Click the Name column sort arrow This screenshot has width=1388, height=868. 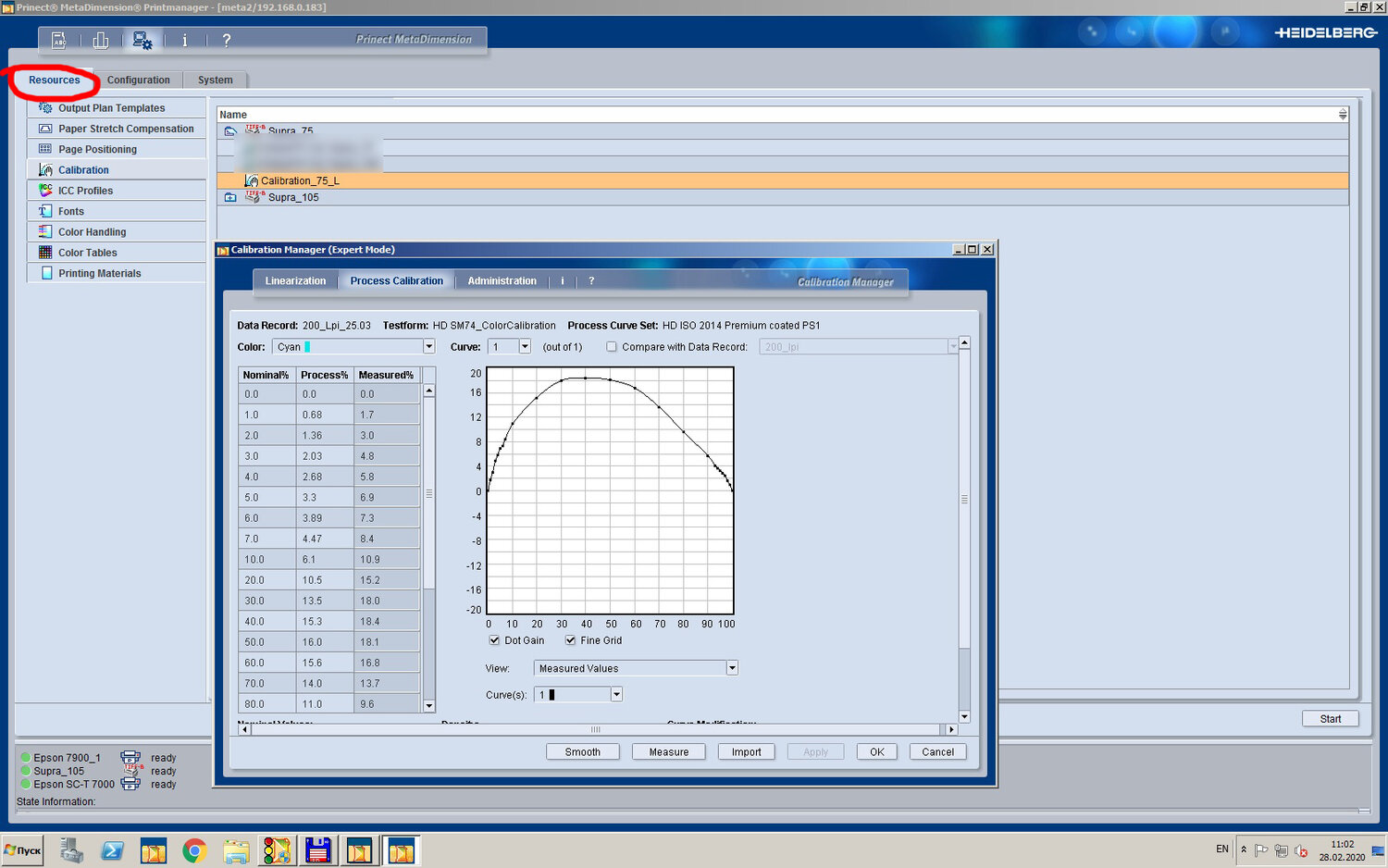tap(1342, 115)
